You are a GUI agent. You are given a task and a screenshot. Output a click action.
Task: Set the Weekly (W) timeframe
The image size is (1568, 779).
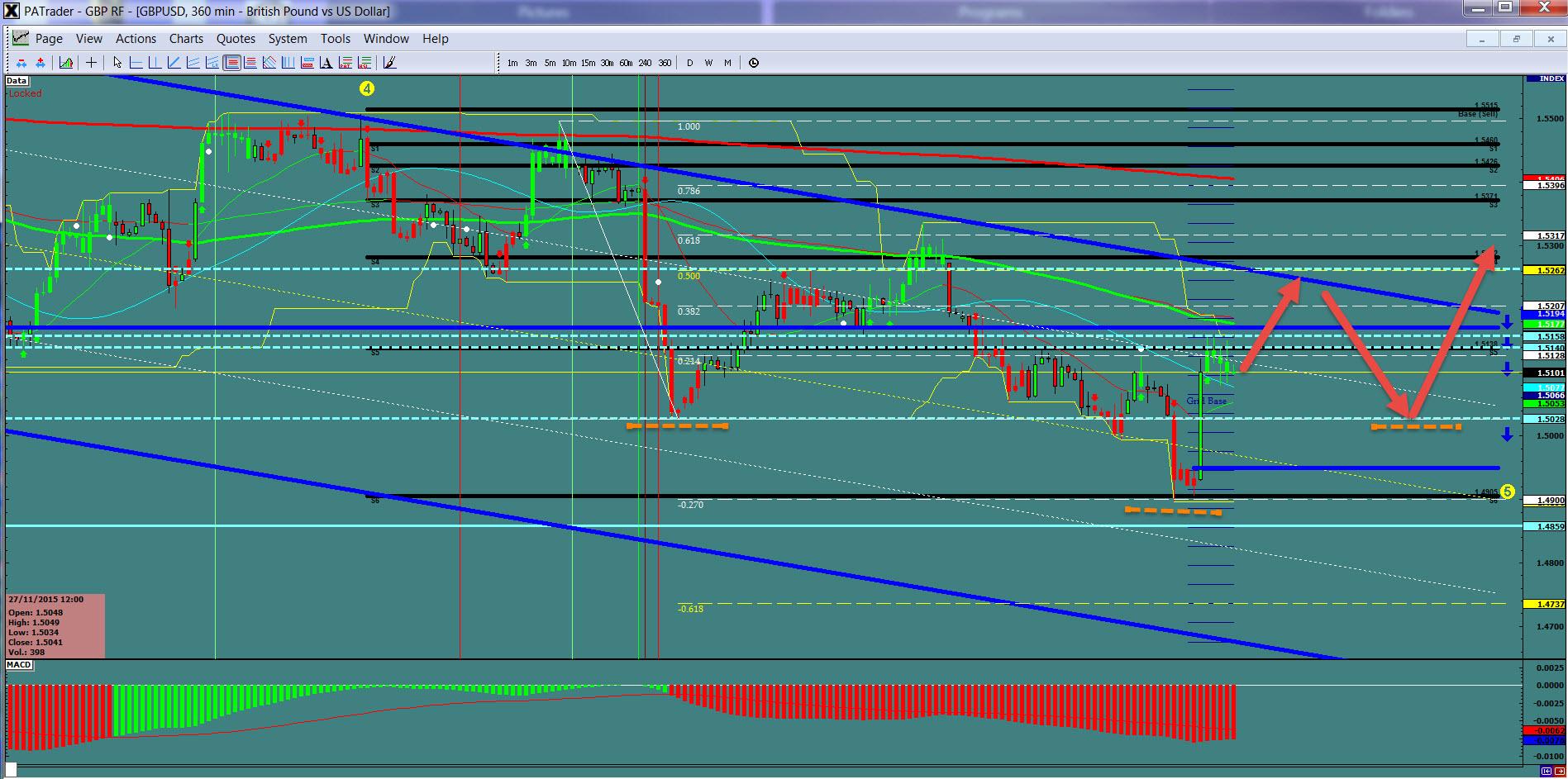(x=708, y=63)
